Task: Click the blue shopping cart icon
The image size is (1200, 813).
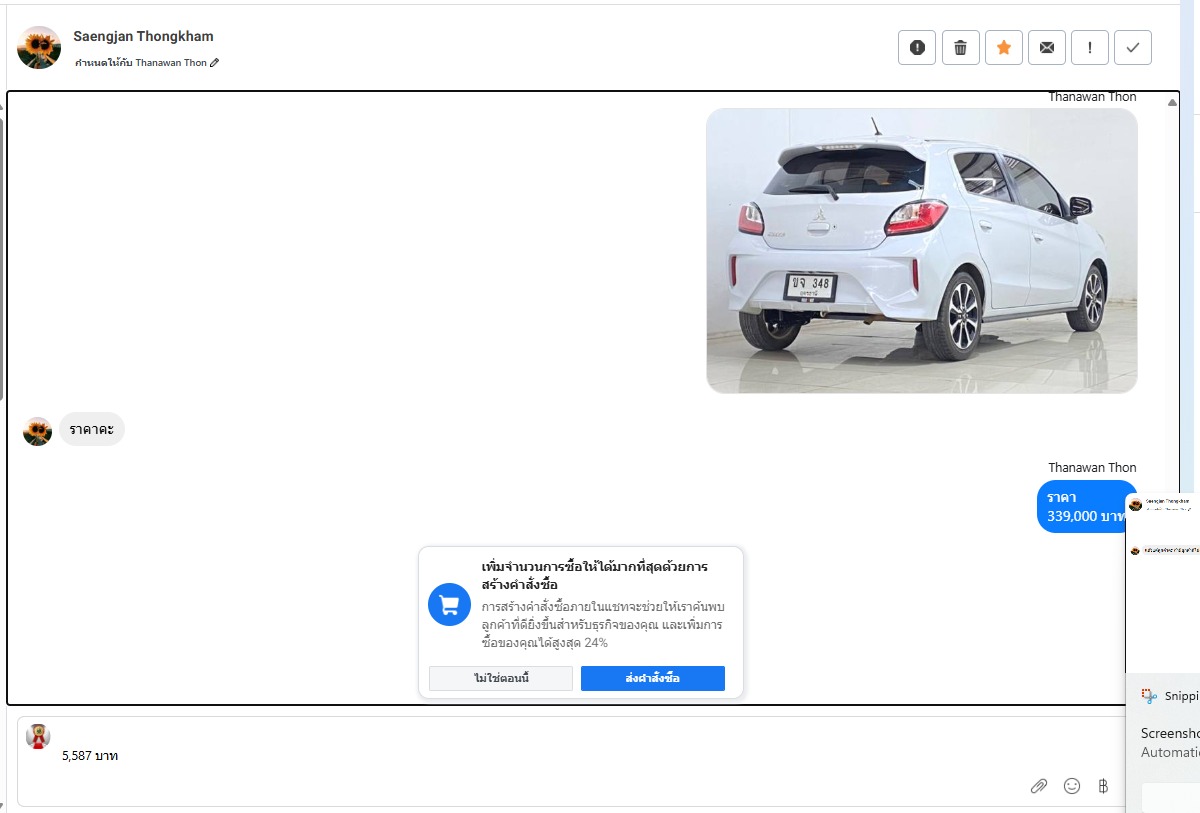Action: pyautogui.click(x=449, y=604)
